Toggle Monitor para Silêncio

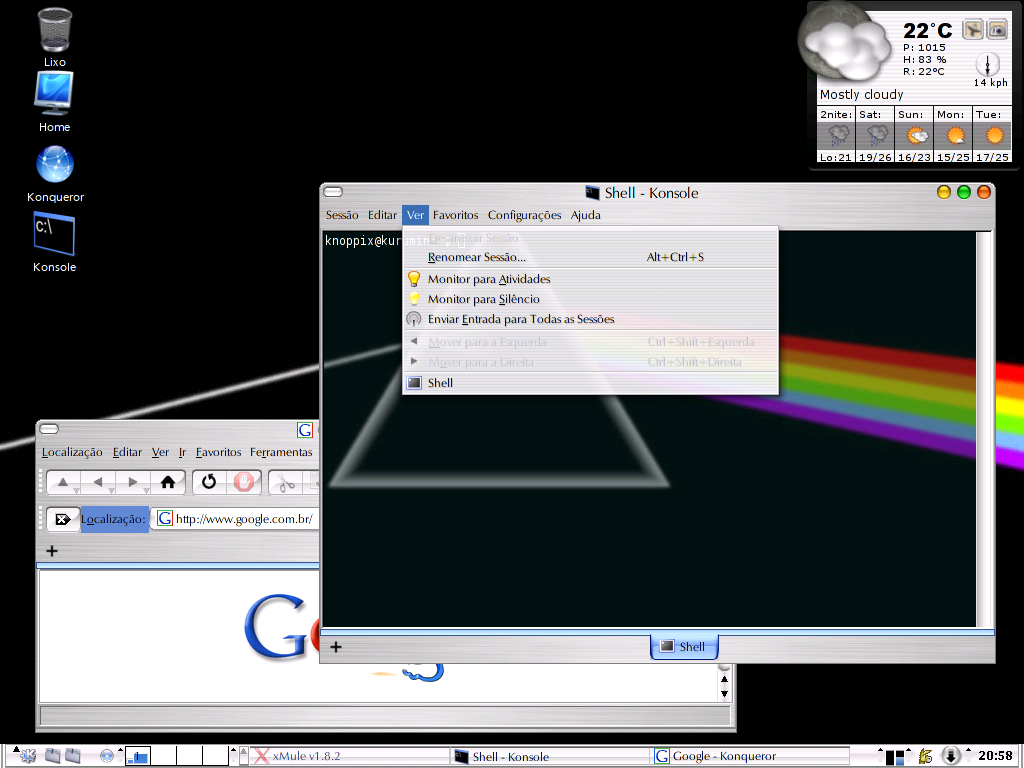point(590,299)
